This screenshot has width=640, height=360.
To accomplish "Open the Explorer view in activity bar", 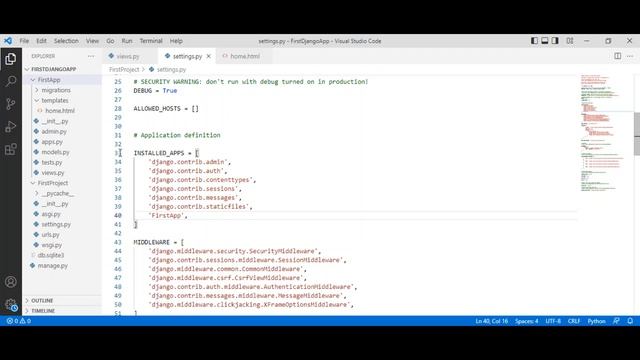I will (11, 59).
